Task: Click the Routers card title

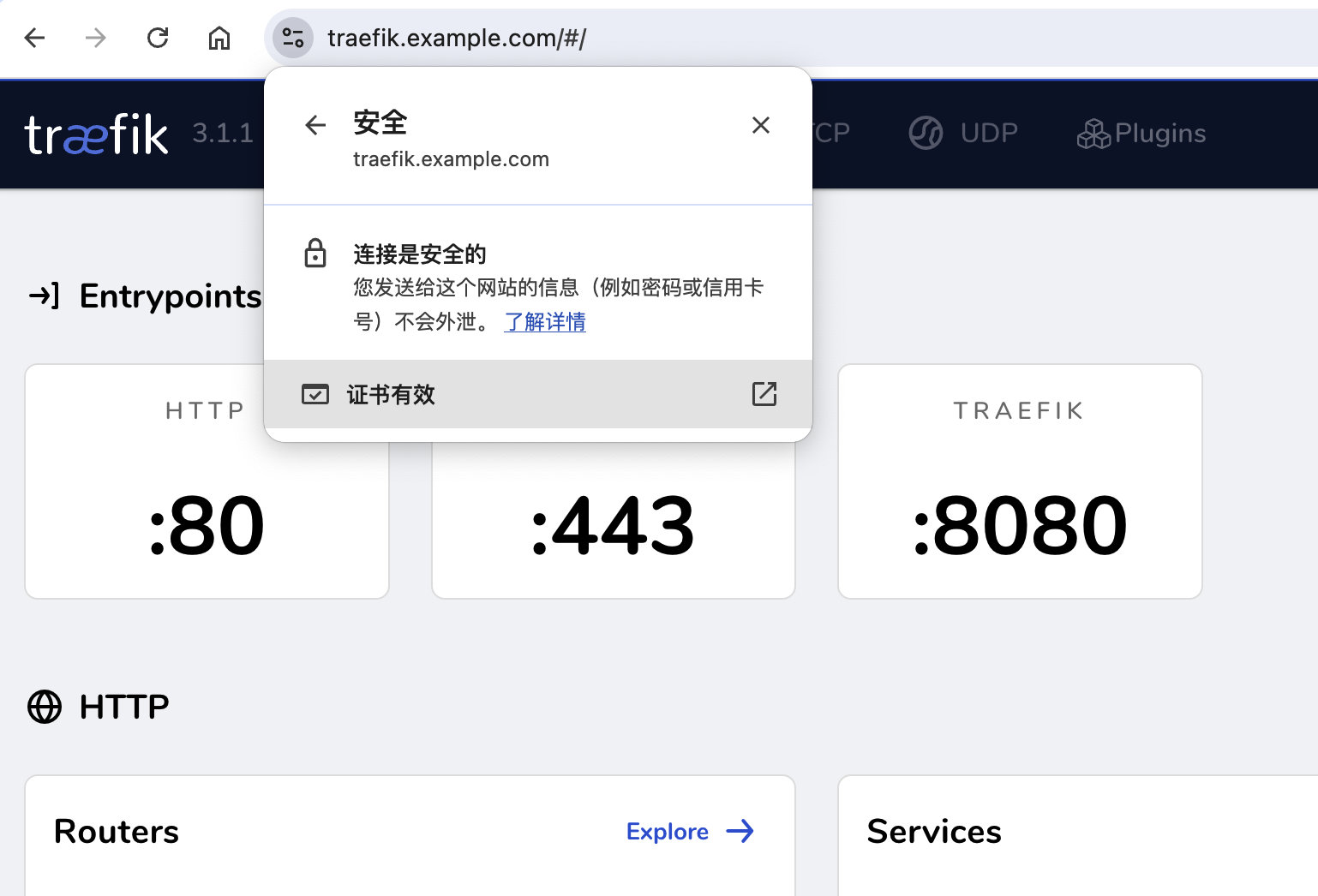Action: [x=117, y=832]
